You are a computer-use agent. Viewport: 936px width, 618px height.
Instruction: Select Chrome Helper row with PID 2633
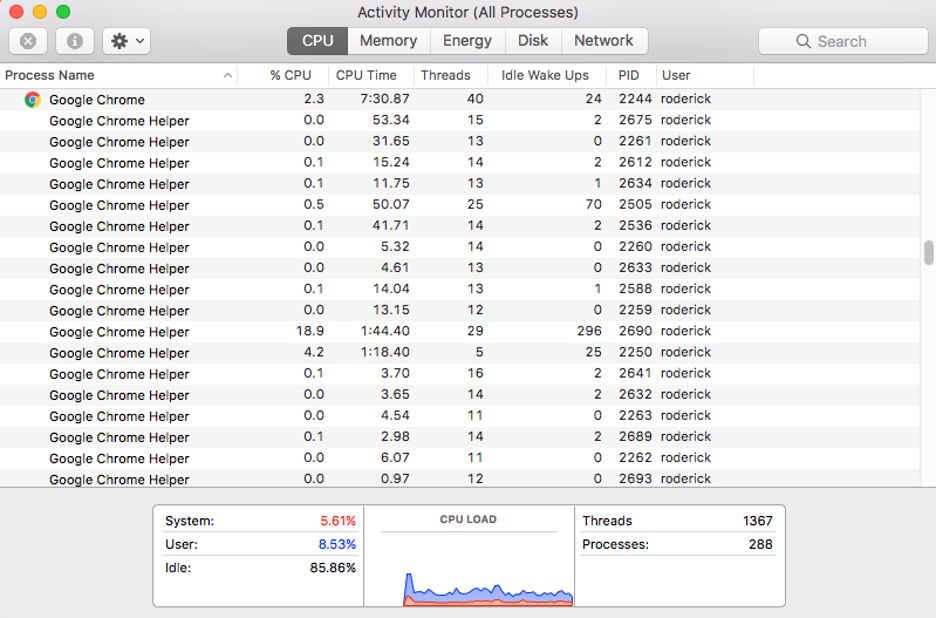click(x=460, y=268)
